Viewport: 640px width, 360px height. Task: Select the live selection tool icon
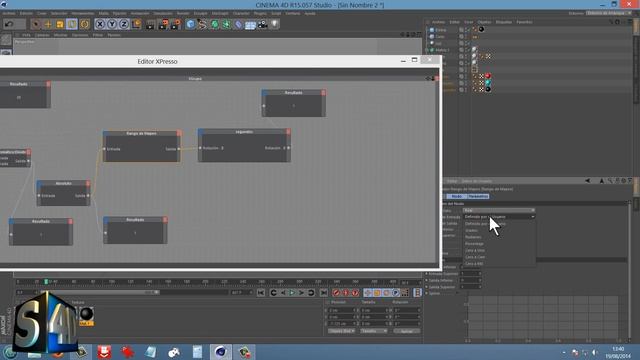click(36, 24)
